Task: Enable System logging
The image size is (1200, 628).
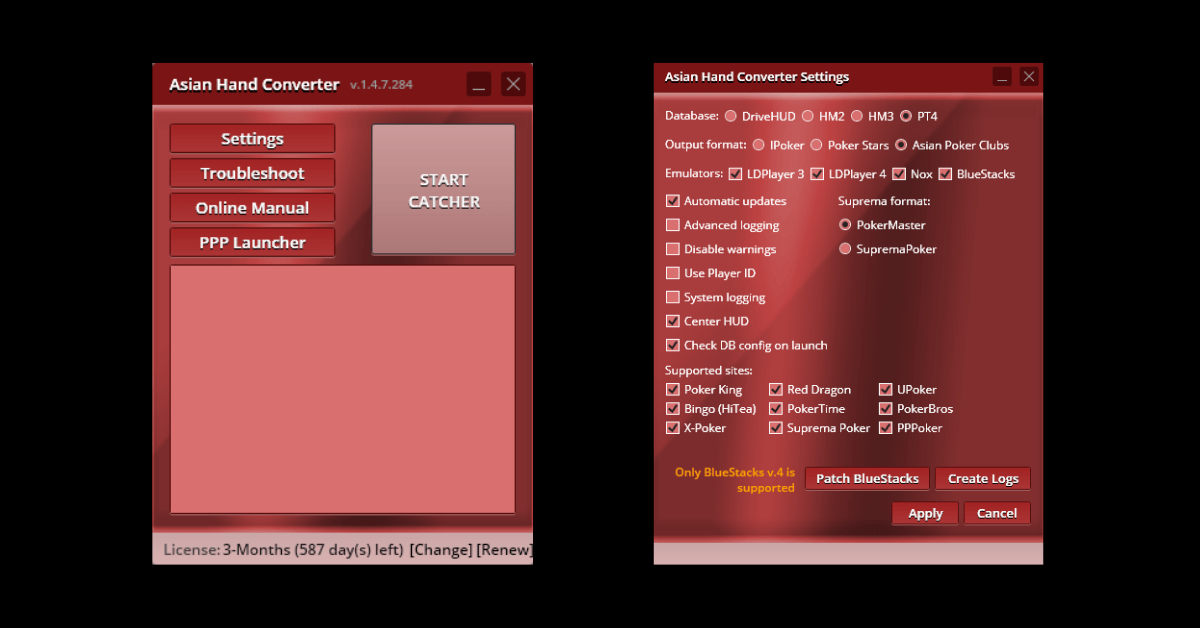Action: pyautogui.click(x=673, y=297)
